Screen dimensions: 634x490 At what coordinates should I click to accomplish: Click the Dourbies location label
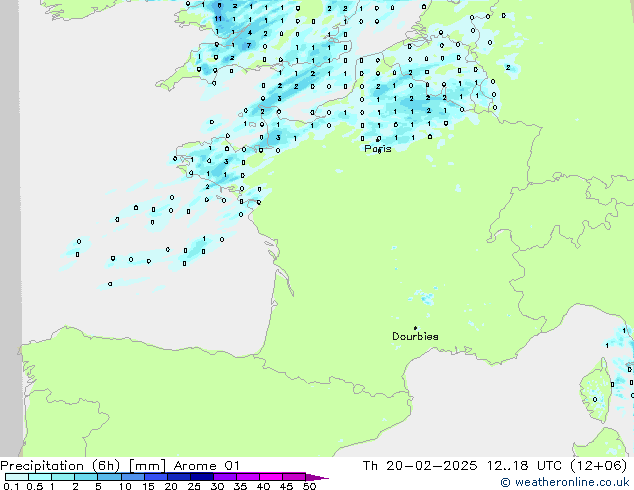415,336
